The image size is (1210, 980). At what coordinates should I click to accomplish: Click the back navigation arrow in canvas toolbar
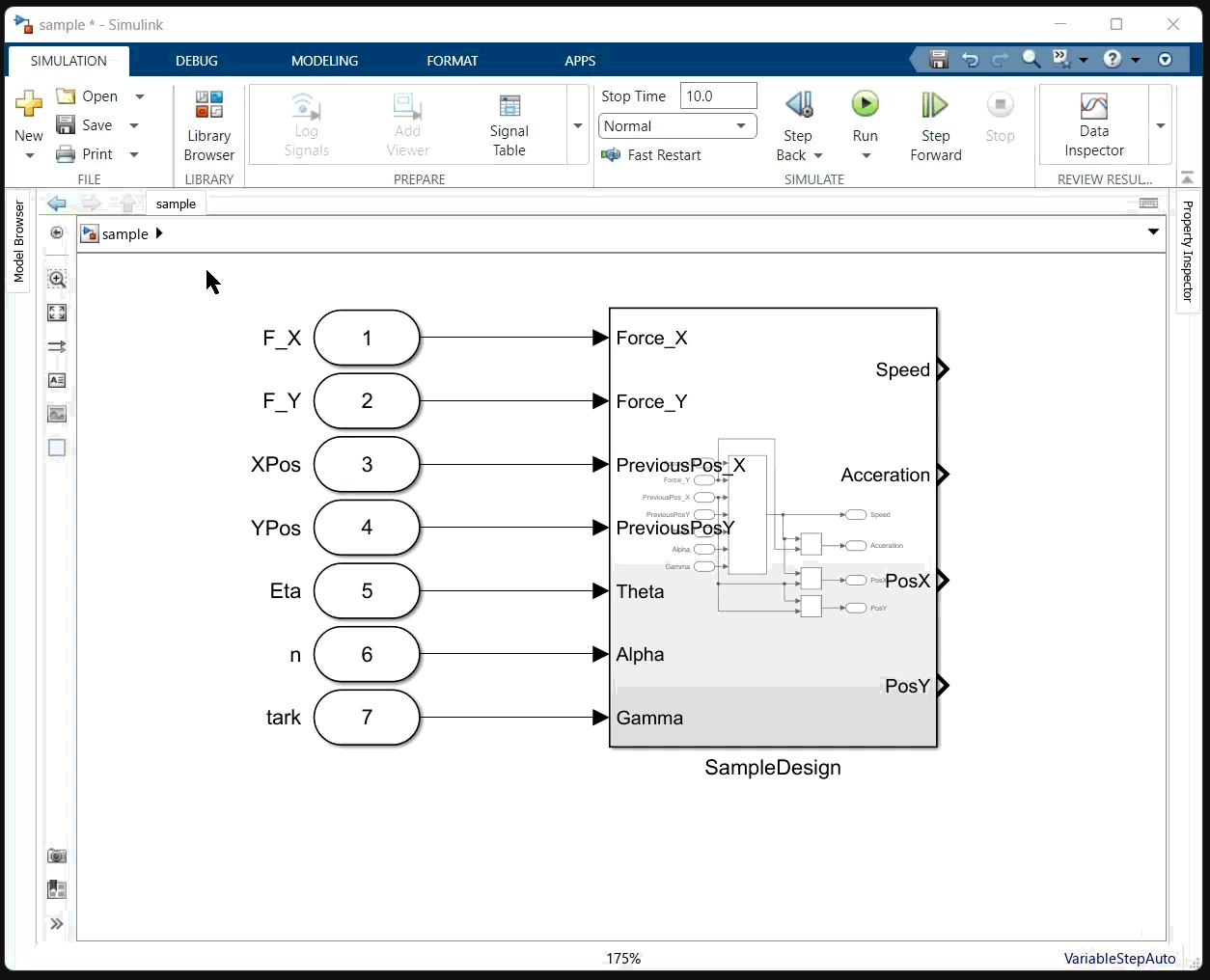pos(57,204)
